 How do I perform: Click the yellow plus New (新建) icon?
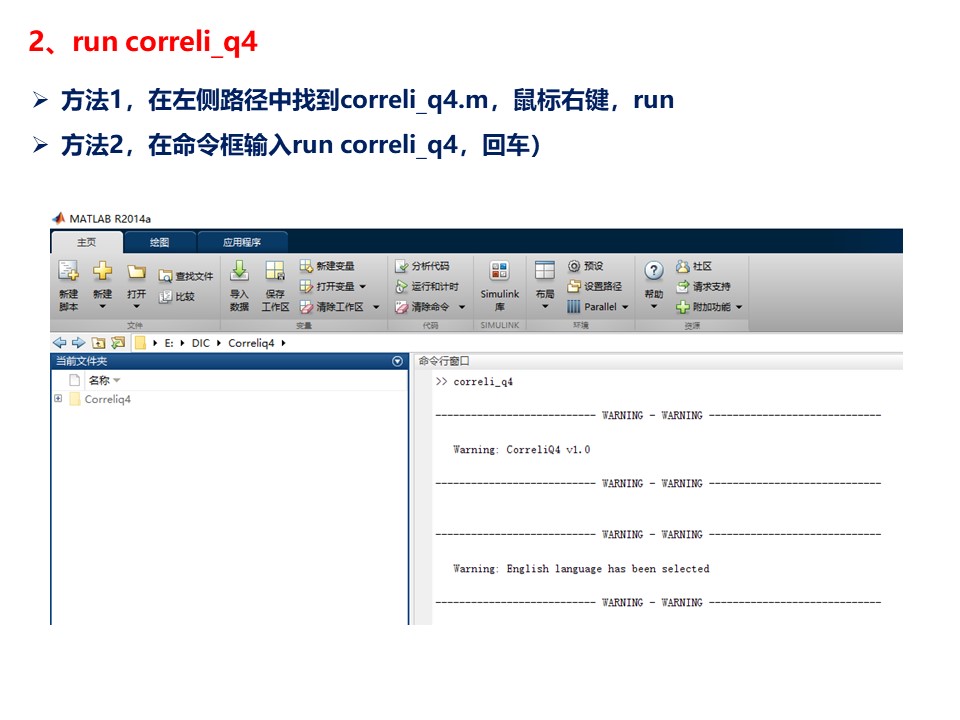coord(102,271)
